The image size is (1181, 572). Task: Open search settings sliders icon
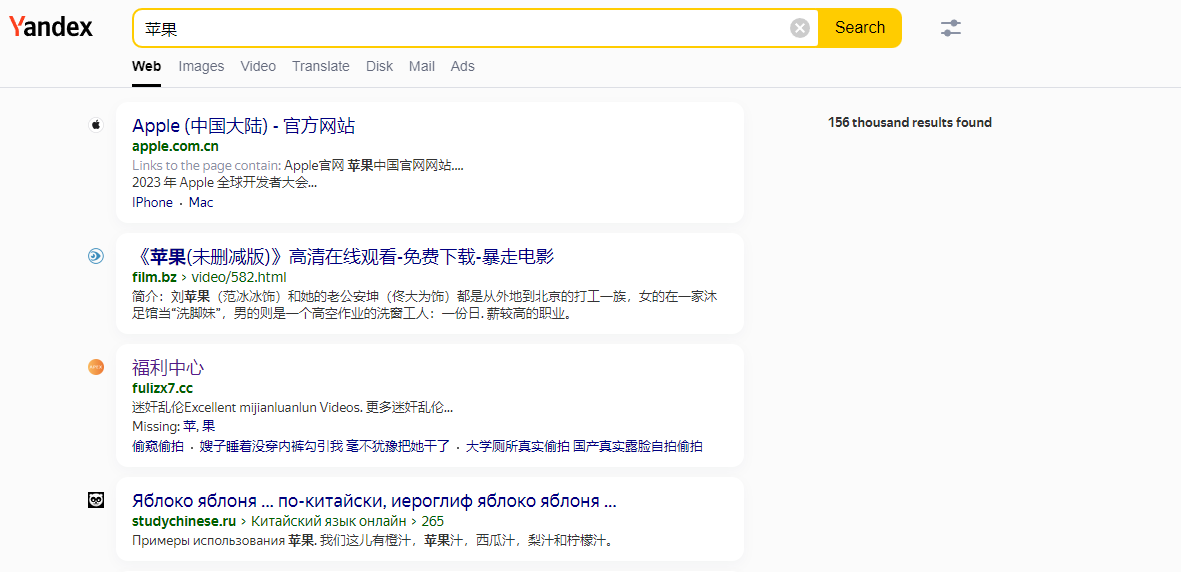point(951,28)
